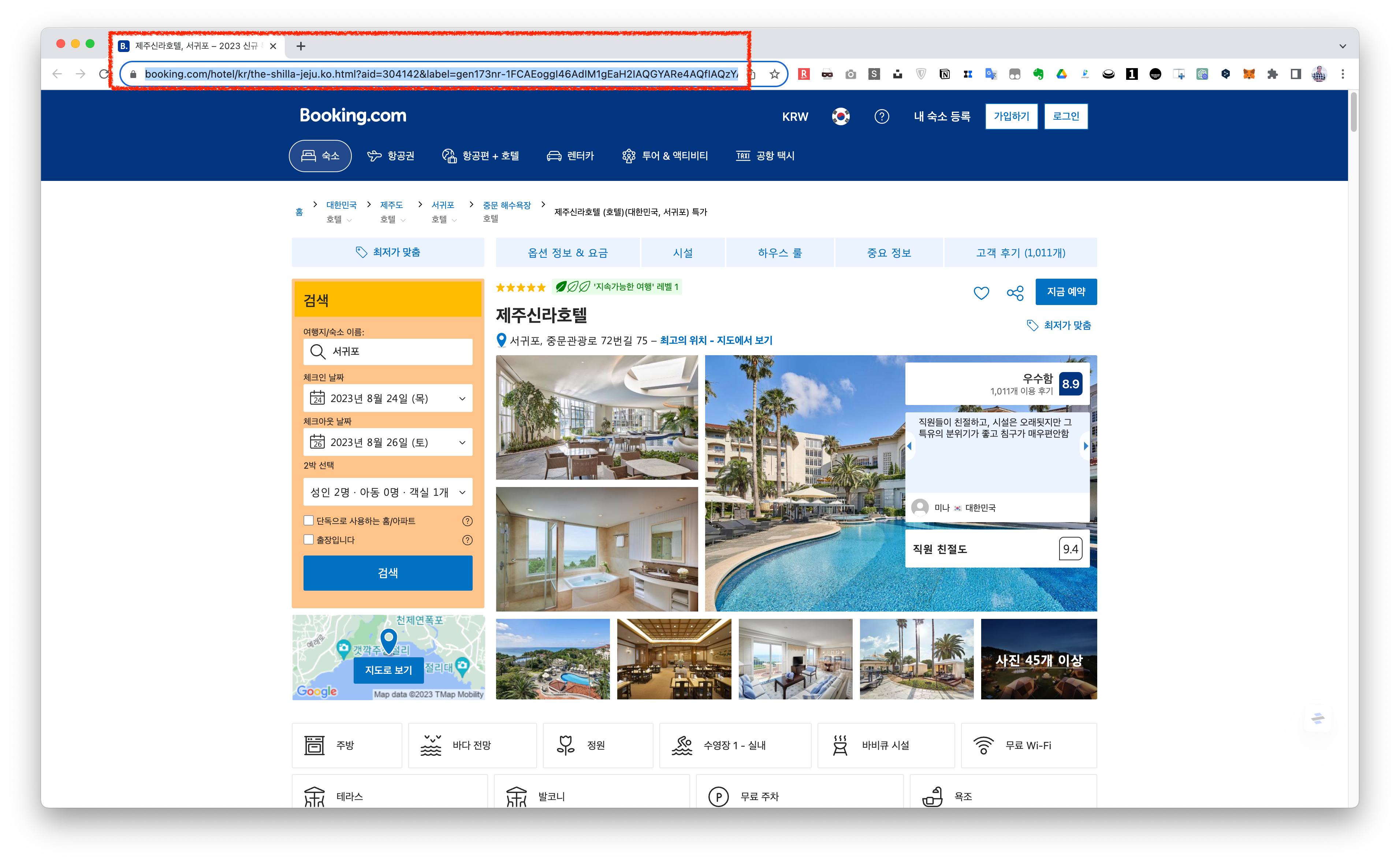The height and width of the screenshot is (862, 1400).
Task: Open the bathroom with bathtub photo
Action: pos(597,549)
